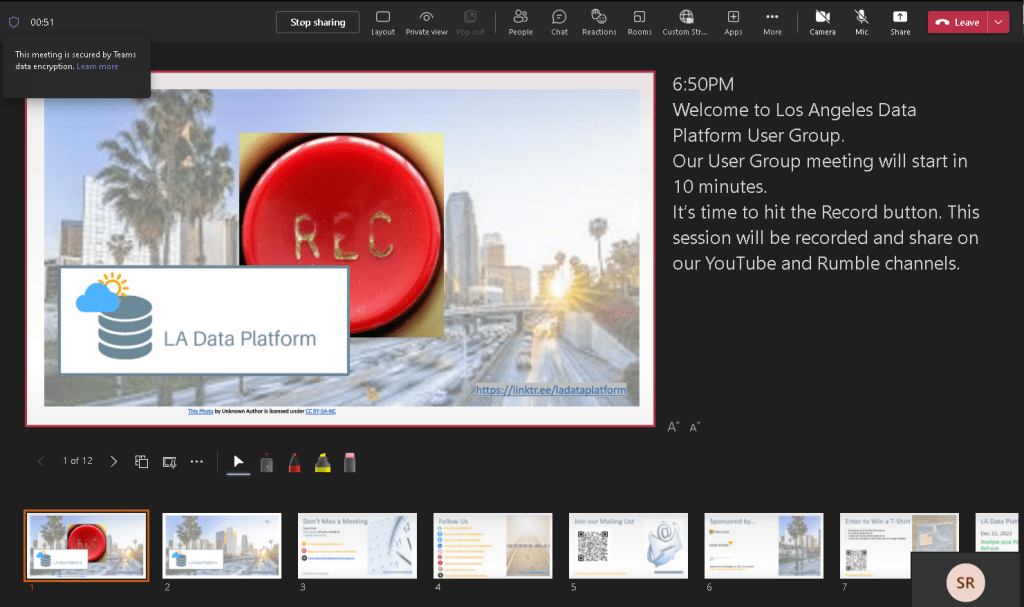The height and width of the screenshot is (607, 1024).
Task: Pick the eraser annotation tool
Action: (x=350, y=462)
